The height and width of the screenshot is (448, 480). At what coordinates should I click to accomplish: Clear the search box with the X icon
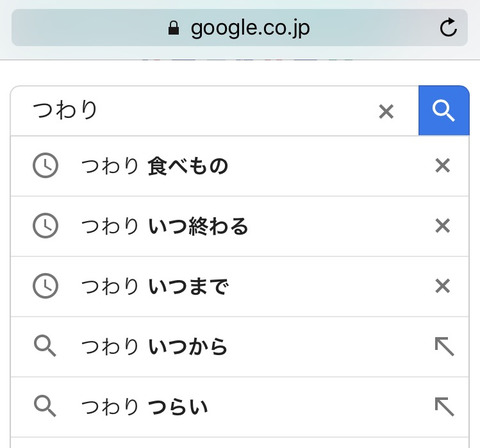(386, 111)
